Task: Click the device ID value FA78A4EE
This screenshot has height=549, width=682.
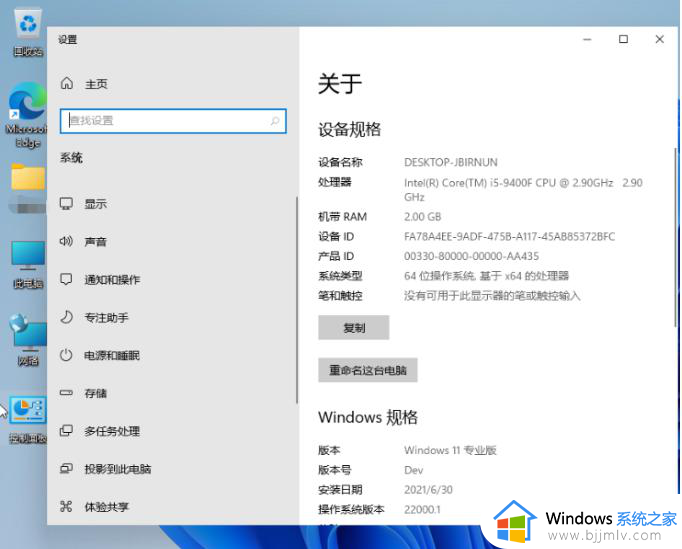Action: (x=509, y=237)
